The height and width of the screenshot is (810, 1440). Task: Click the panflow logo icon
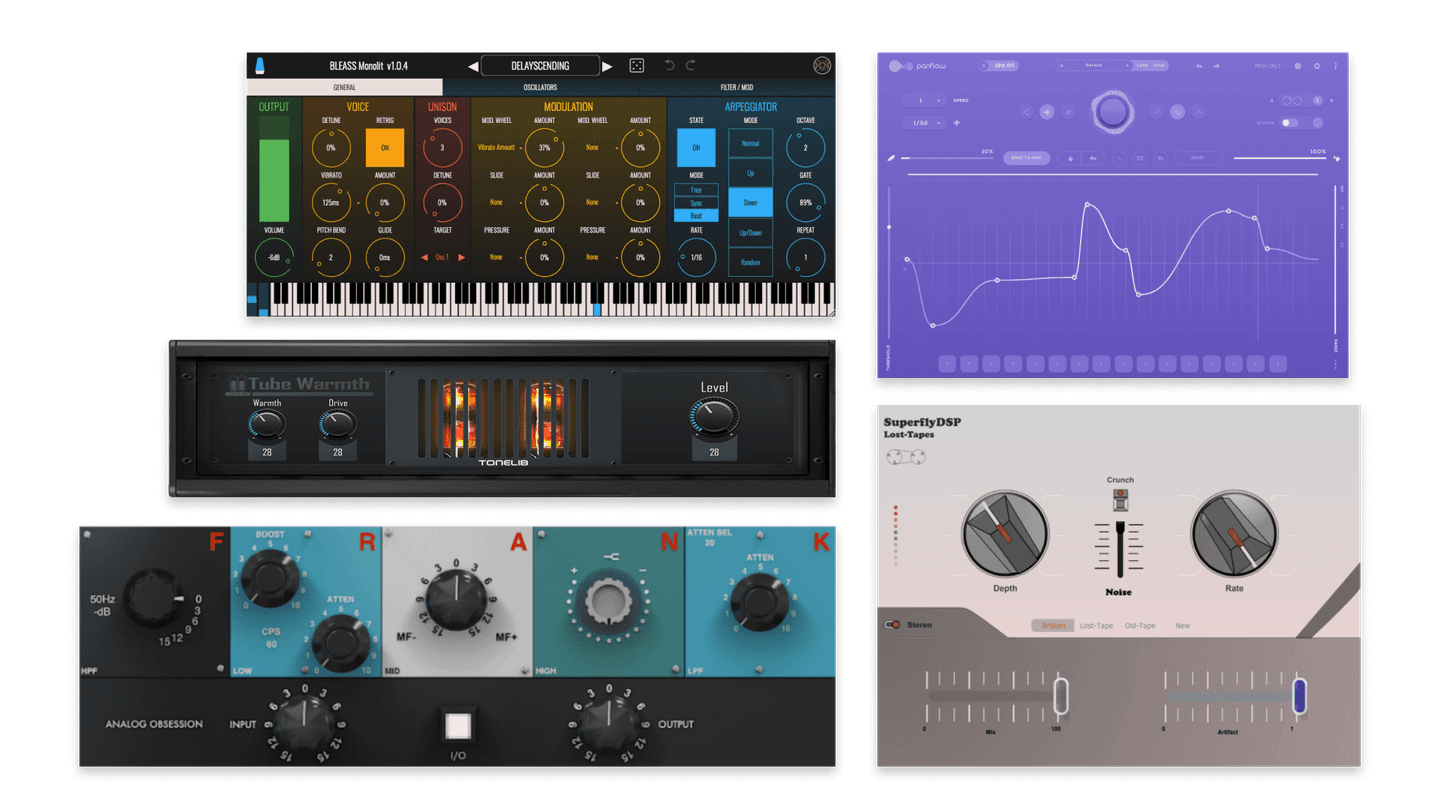(x=900, y=66)
